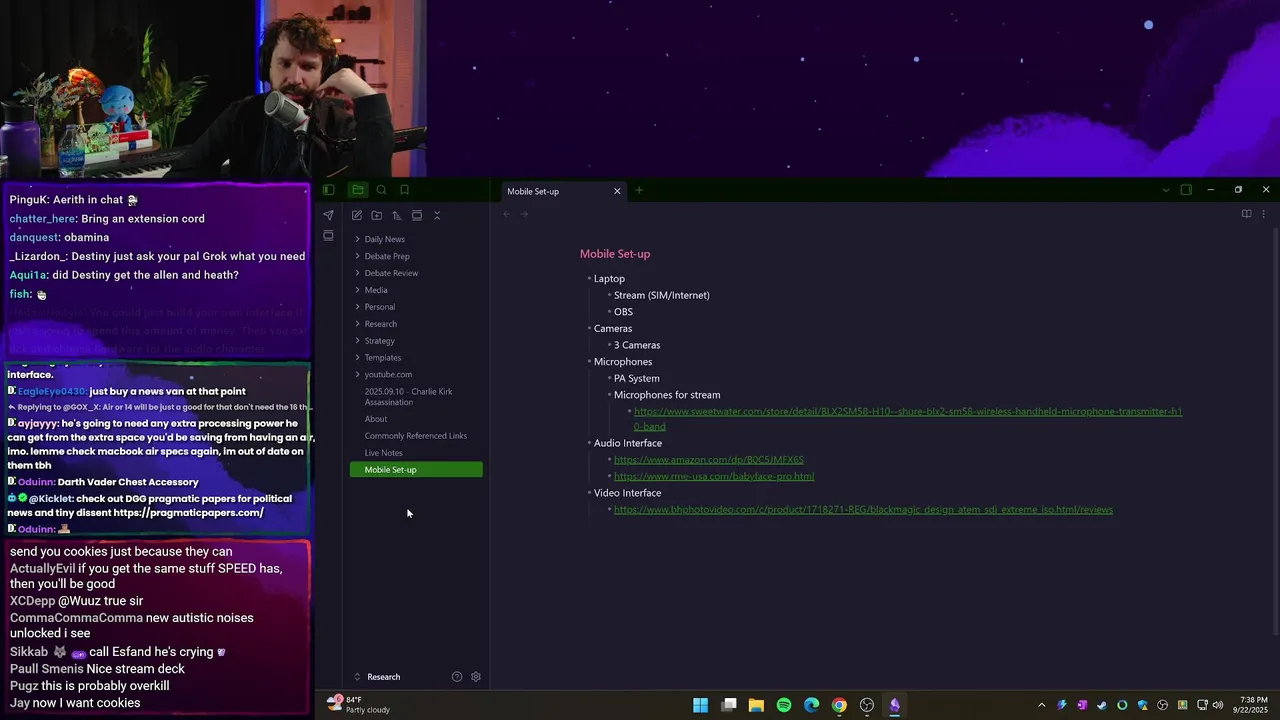1280x720 pixels.
Task: Show hidden system tray icons
Action: pos(1041,705)
